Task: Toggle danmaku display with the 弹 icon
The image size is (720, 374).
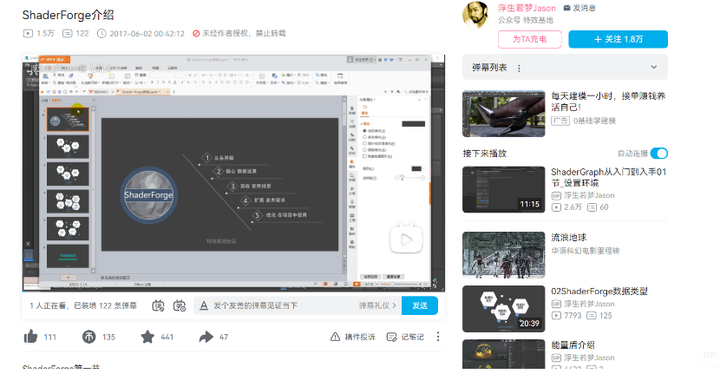Action: [158, 306]
